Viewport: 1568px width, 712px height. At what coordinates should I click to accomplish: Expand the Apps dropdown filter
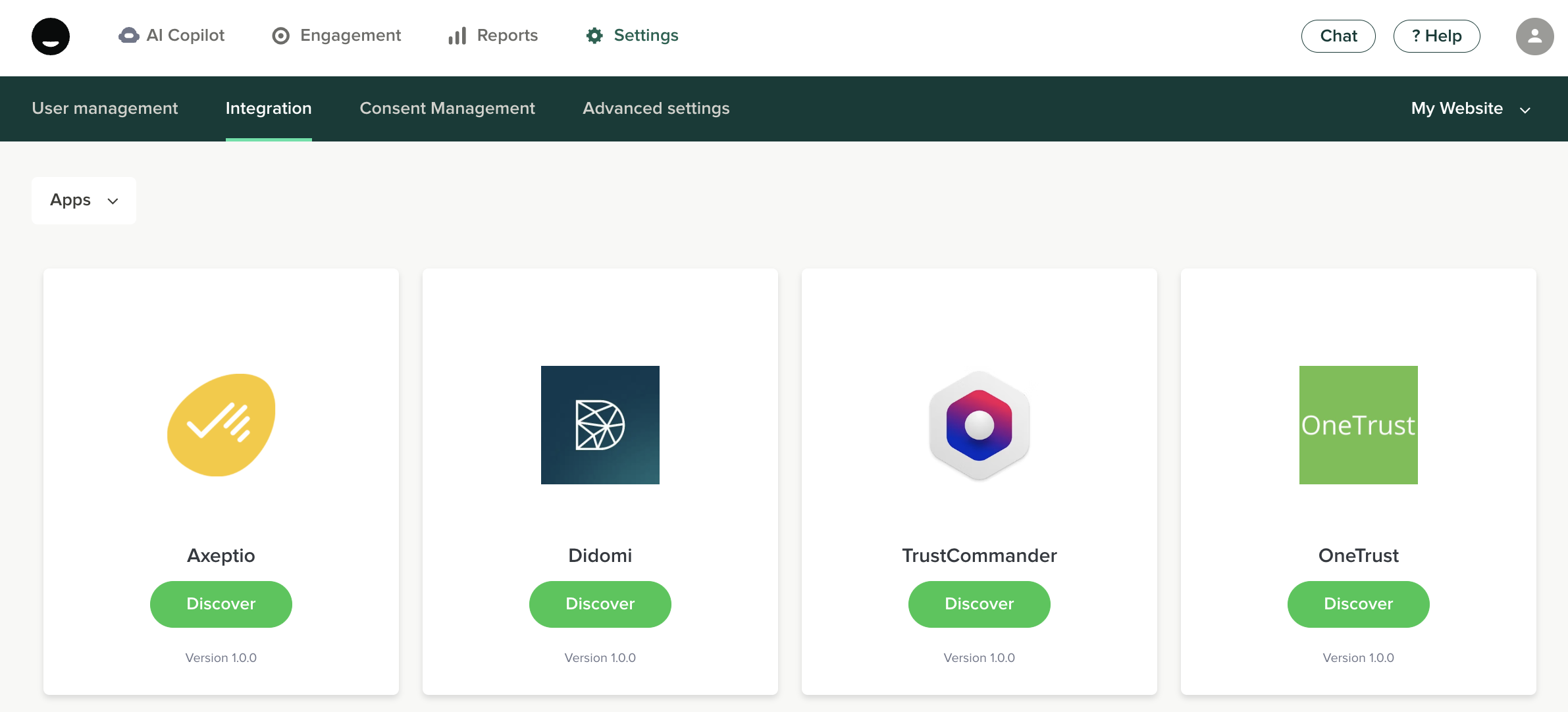(84, 200)
